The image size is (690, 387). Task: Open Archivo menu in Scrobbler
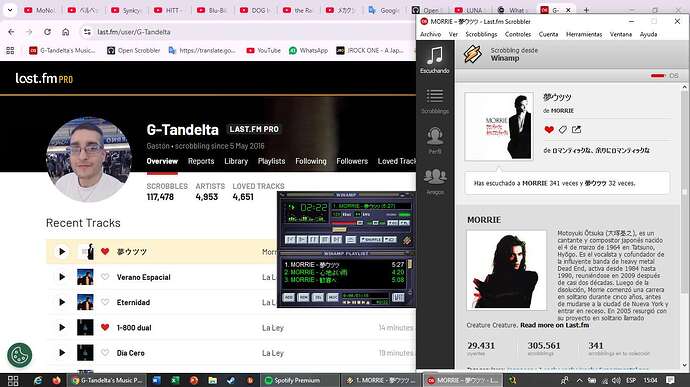[430, 34]
